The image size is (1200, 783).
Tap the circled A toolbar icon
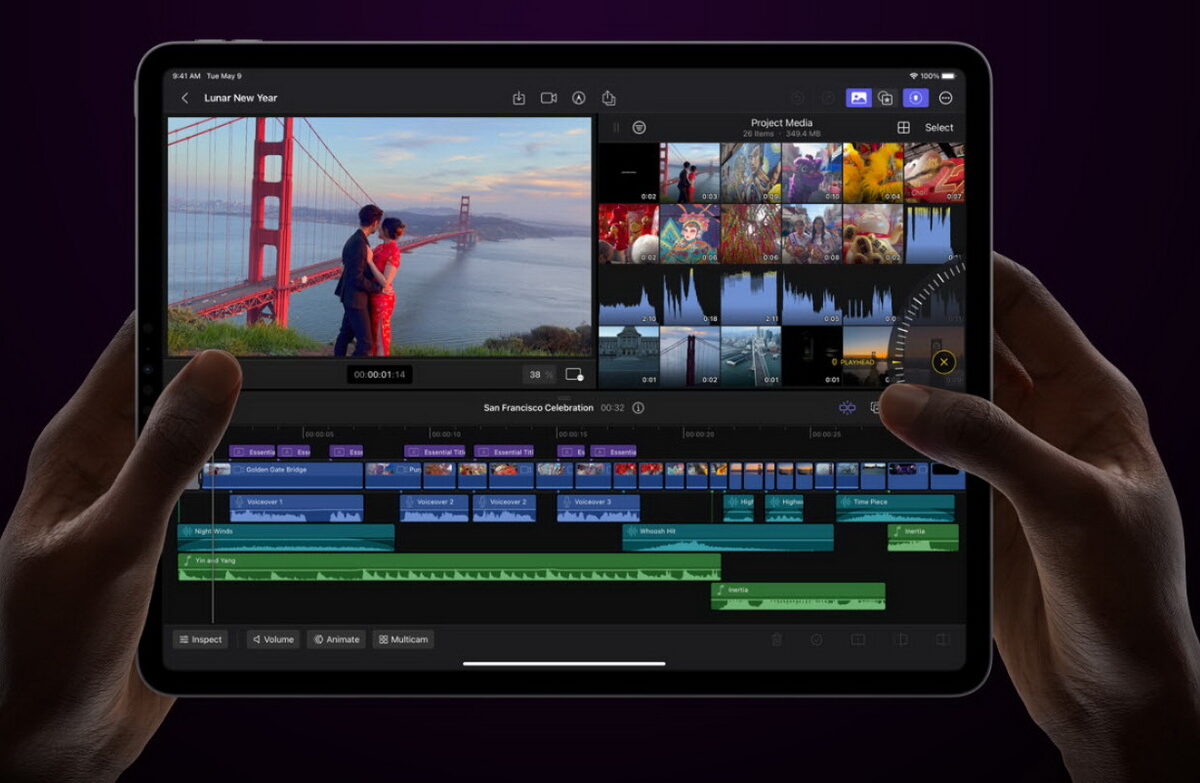578,98
